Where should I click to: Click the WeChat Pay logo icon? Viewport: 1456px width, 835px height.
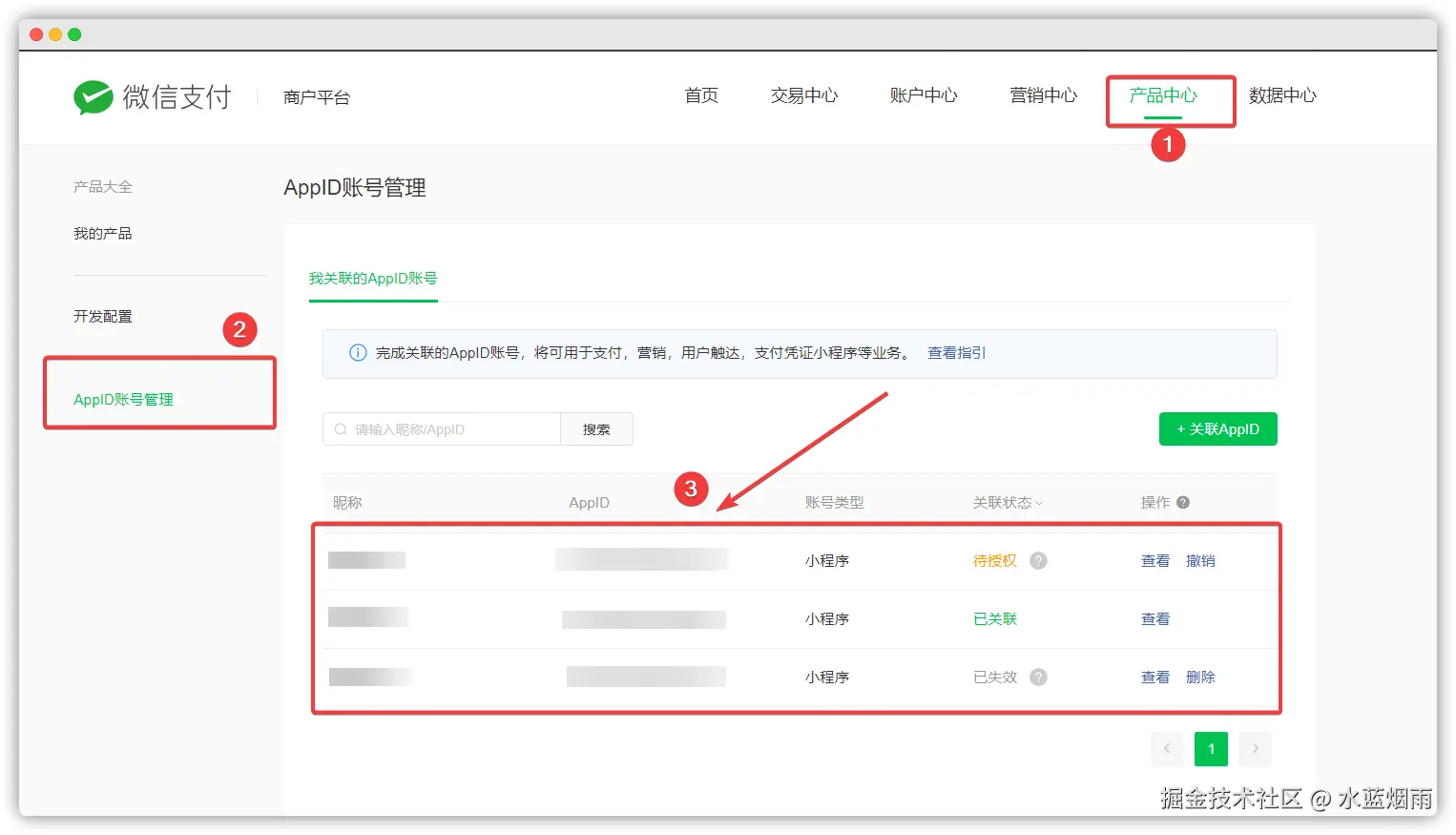(x=94, y=97)
